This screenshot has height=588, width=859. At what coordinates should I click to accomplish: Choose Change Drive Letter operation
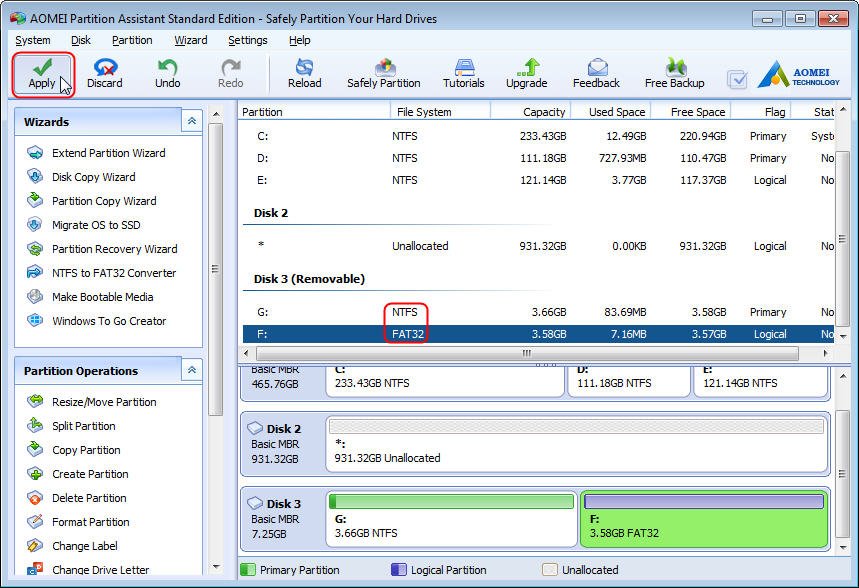[x=88, y=569]
